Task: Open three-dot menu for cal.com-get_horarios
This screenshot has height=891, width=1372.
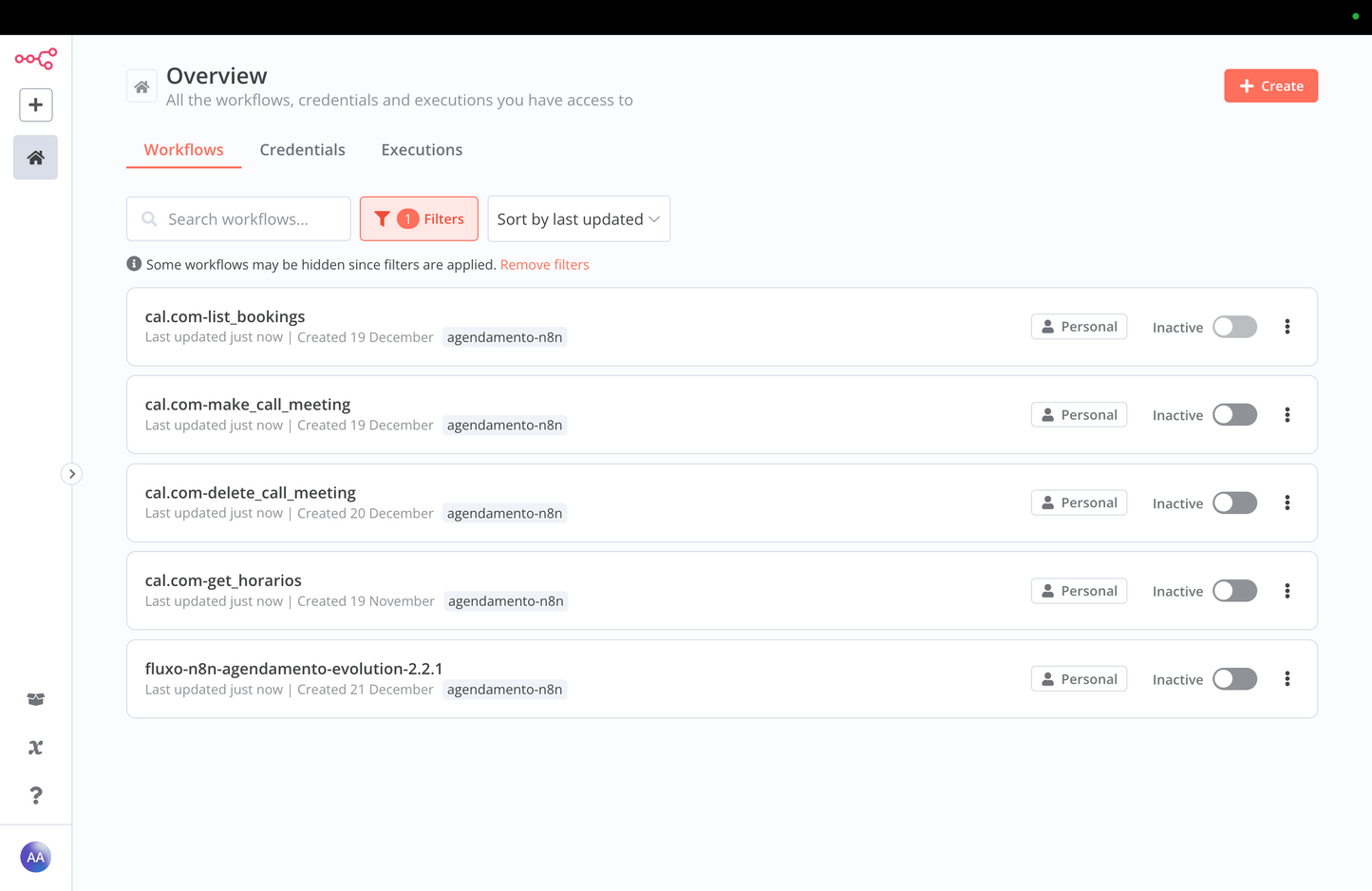Action: point(1287,591)
